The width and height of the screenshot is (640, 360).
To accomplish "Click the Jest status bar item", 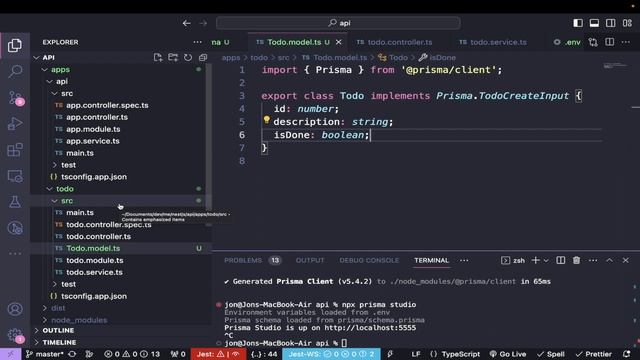I will point(218,354).
